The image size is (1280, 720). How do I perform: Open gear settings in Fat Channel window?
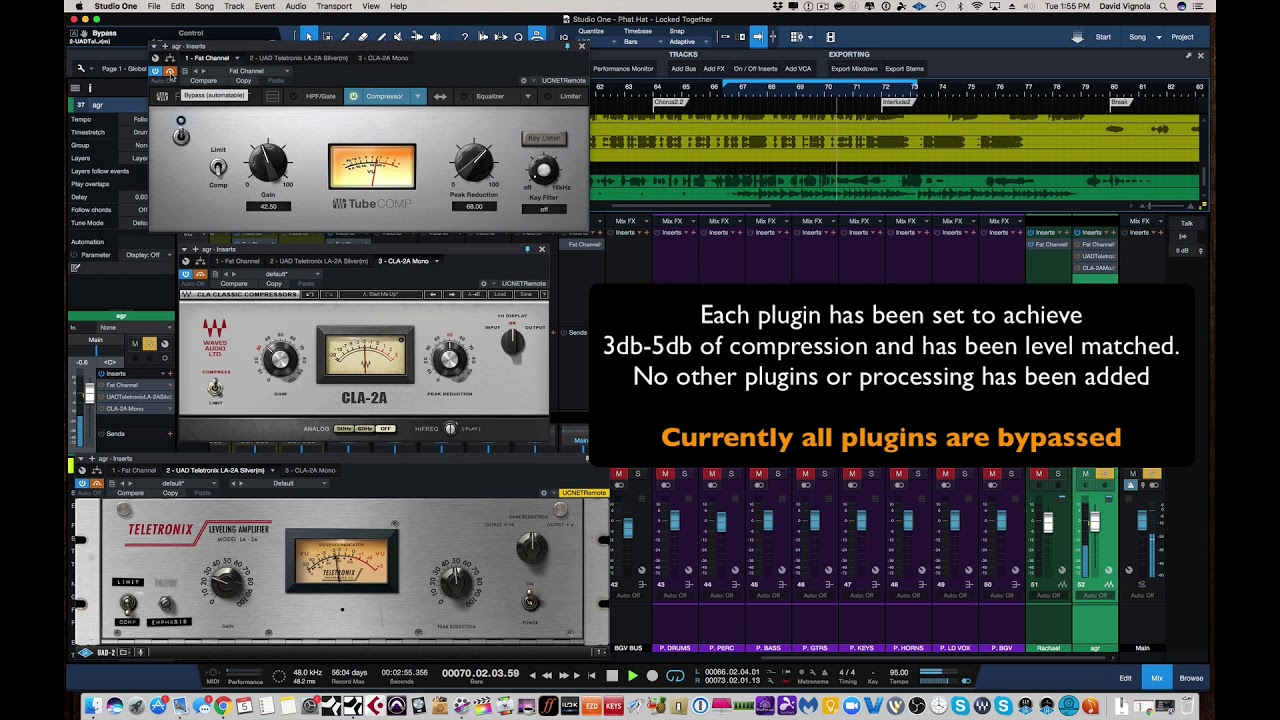522,81
